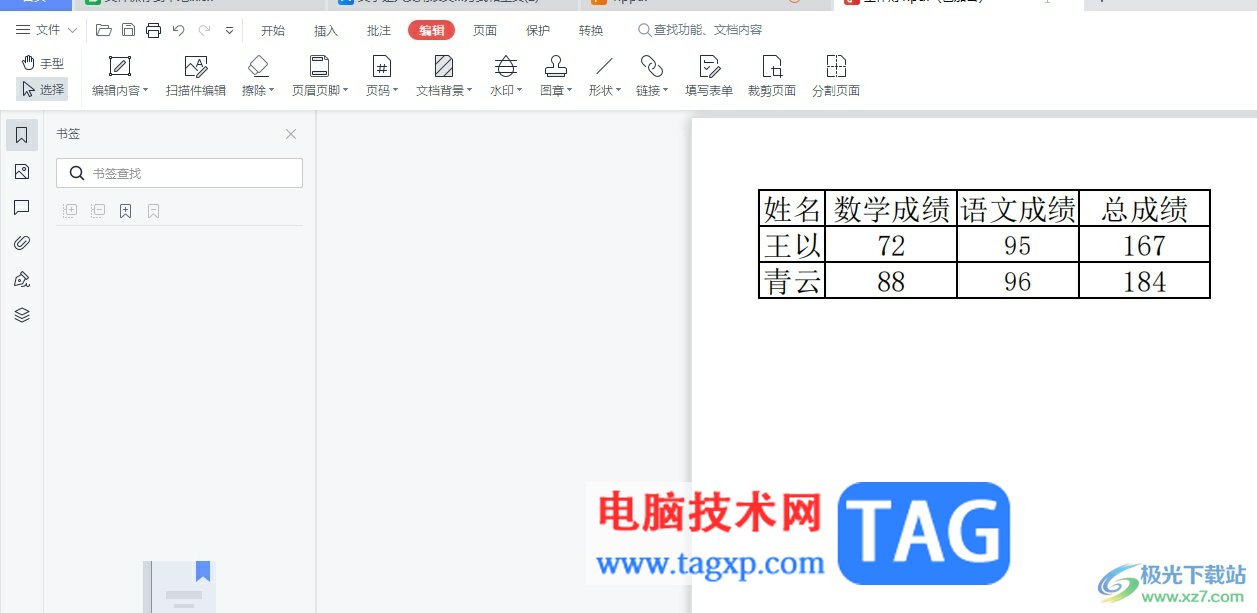Image resolution: width=1257 pixels, height=613 pixels.
Task: Switch to the 批注 tab
Action: [x=379, y=31]
